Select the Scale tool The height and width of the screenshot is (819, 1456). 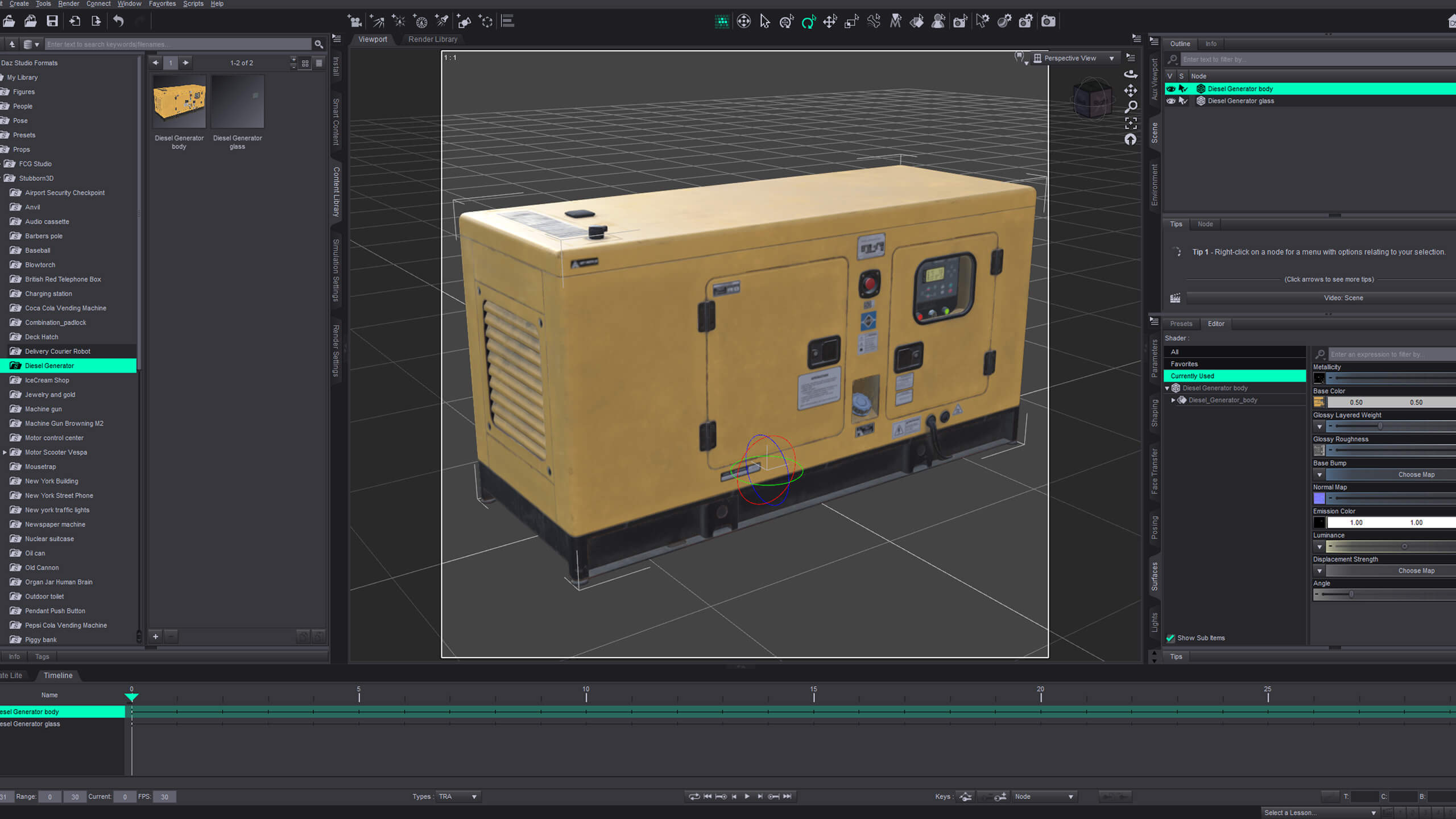[851, 22]
